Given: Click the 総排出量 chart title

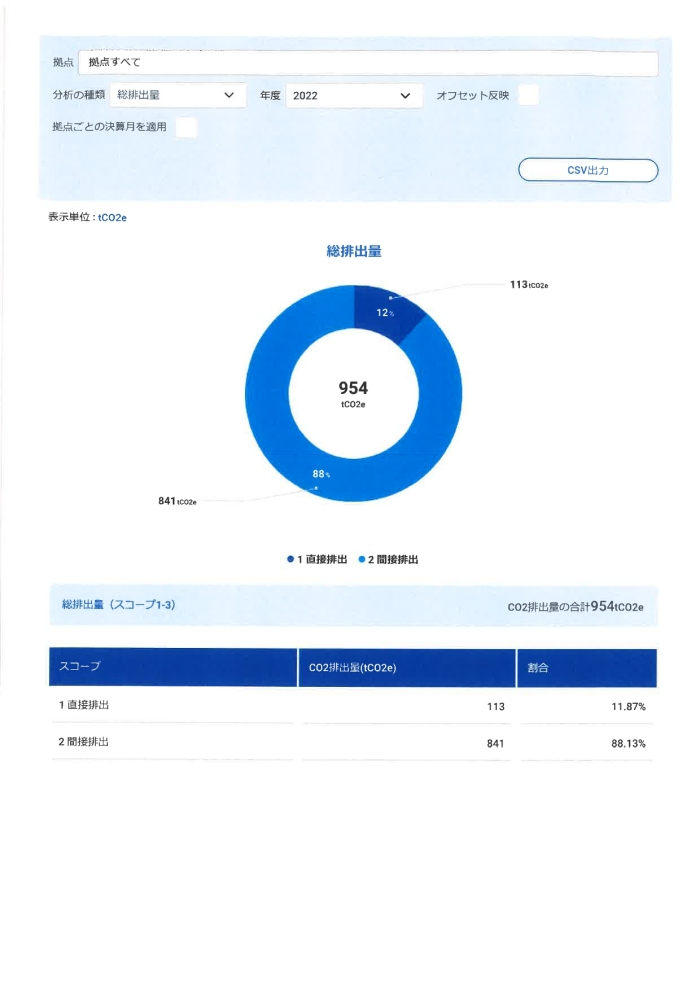Looking at the screenshot, I should click(354, 251).
